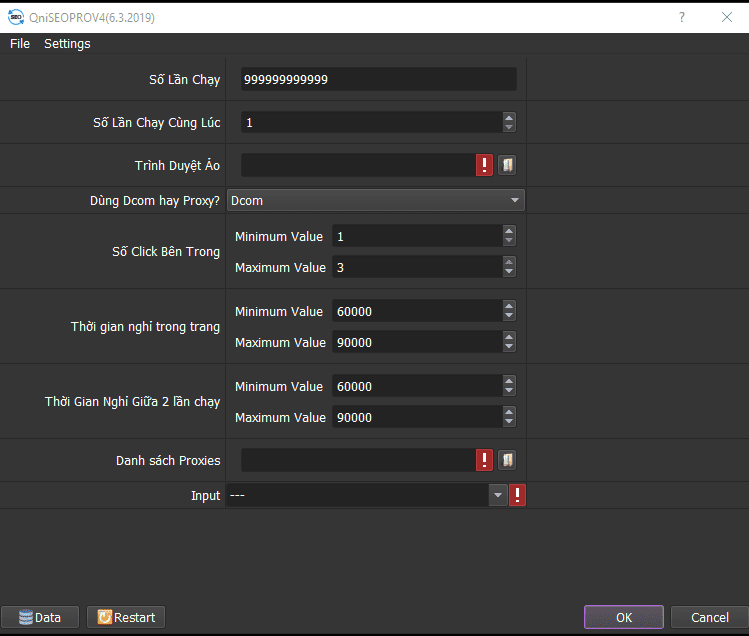Click the QniSEOPROV4 app icon in title bar
Viewport: 749px width, 636px height.
pyautogui.click(x=16, y=17)
